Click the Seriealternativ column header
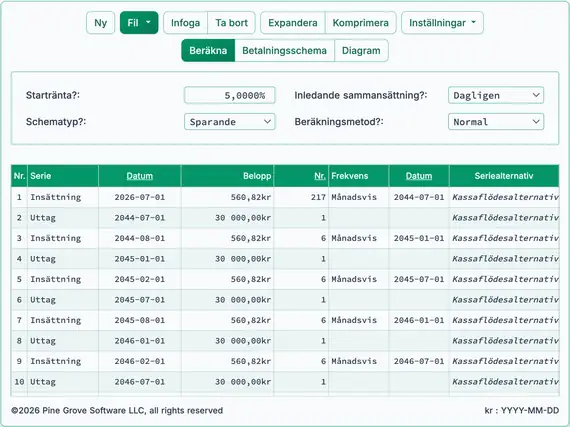 pyautogui.click(x=504, y=176)
